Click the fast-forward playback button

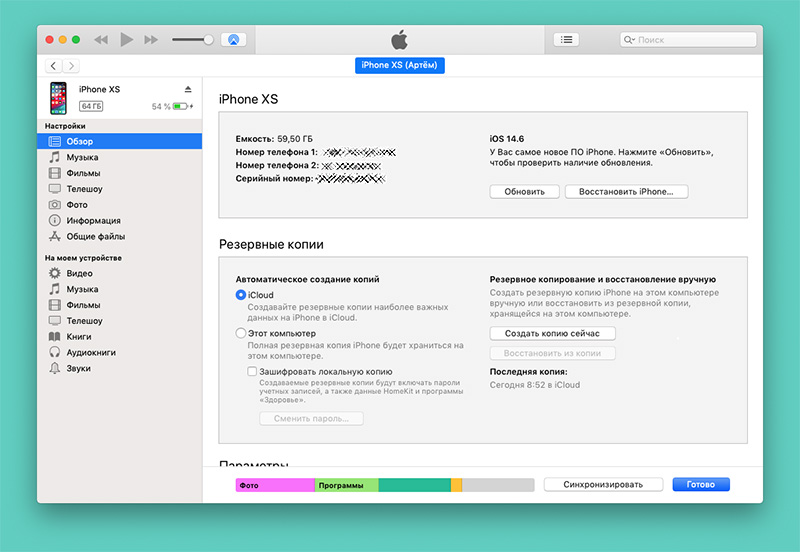151,40
